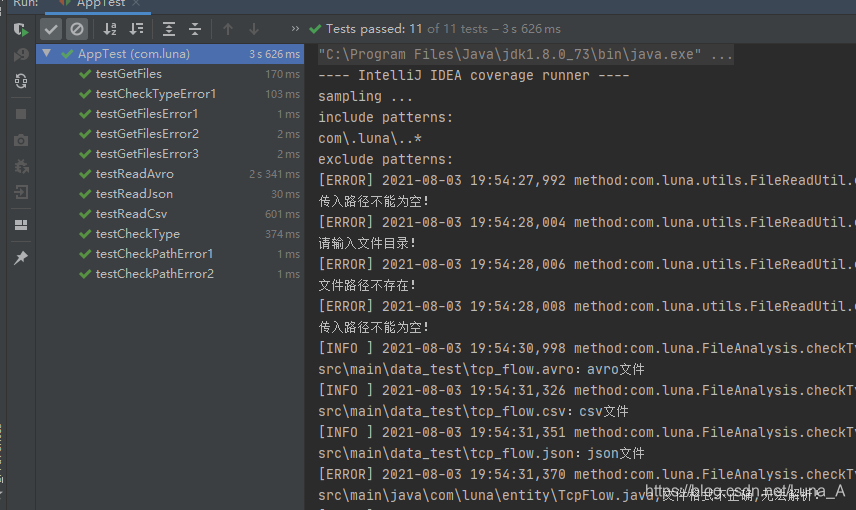Go to next failed test arrow
Image resolution: width=856 pixels, height=510 pixels.
(x=254, y=29)
